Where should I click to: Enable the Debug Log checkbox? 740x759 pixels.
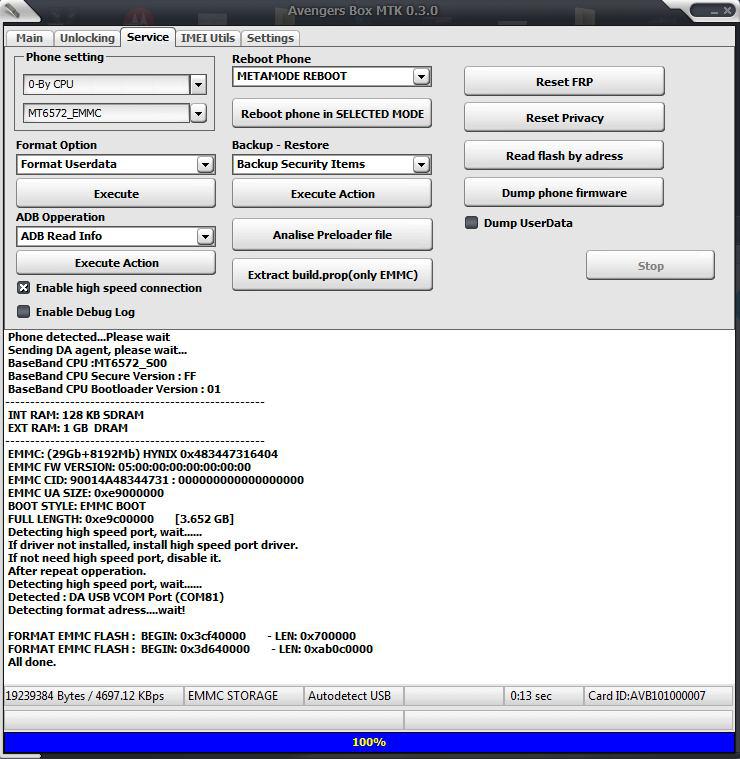23,312
